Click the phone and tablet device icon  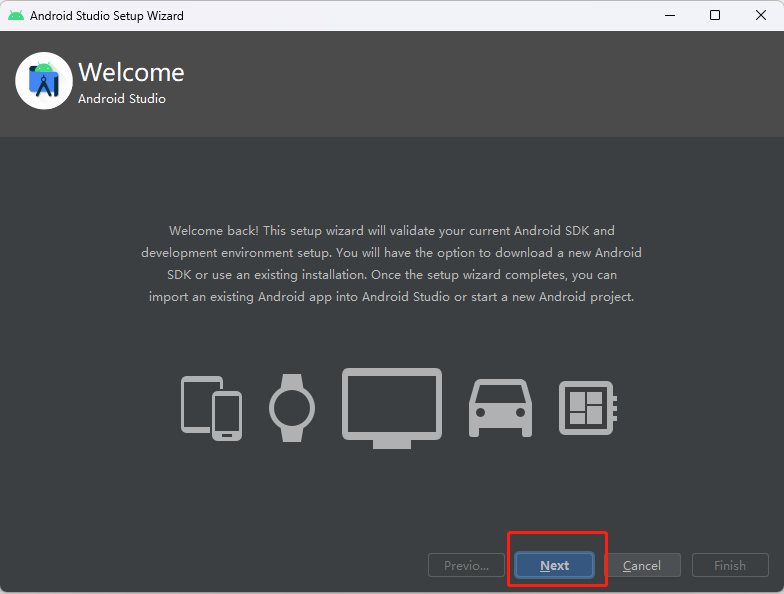pyautogui.click(x=212, y=408)
